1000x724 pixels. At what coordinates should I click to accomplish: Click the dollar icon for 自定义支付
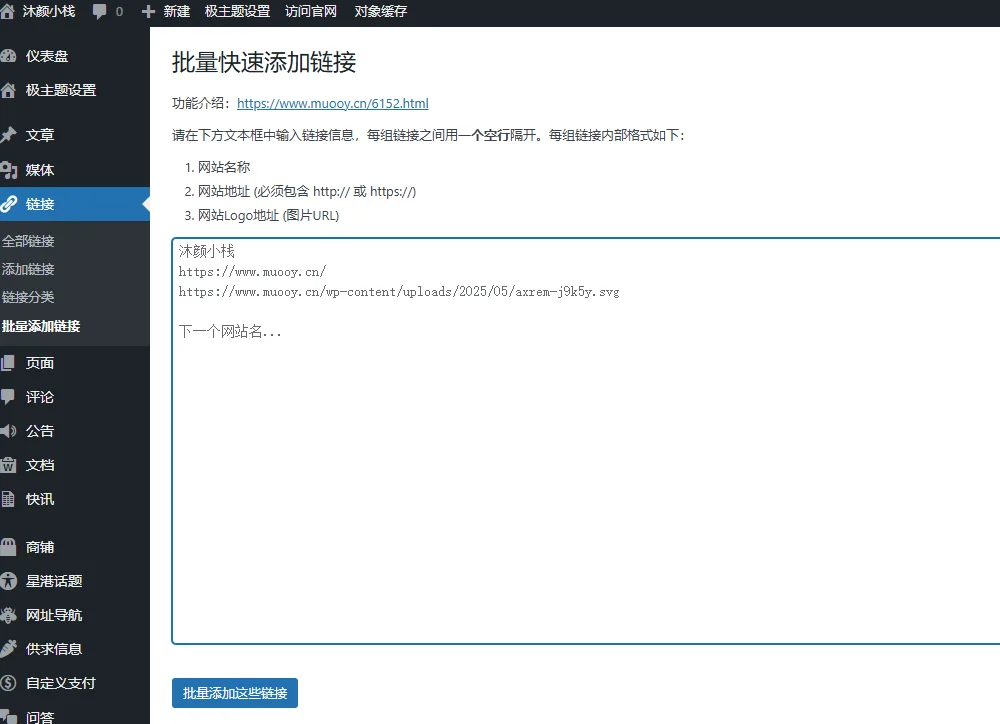(9, 683)
